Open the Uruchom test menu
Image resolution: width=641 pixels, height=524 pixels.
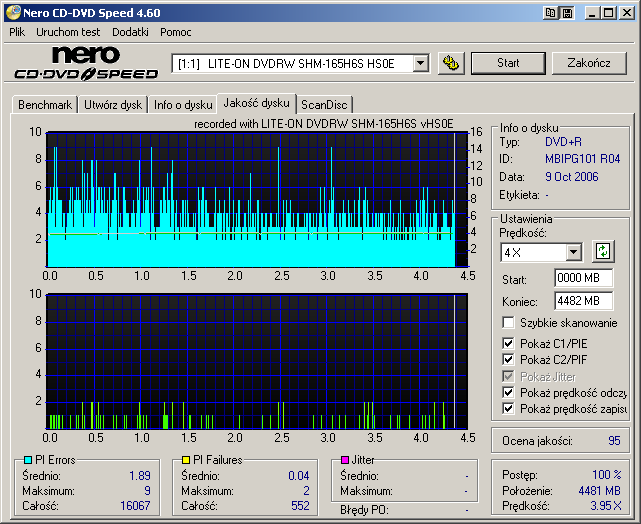coord(68,32)
